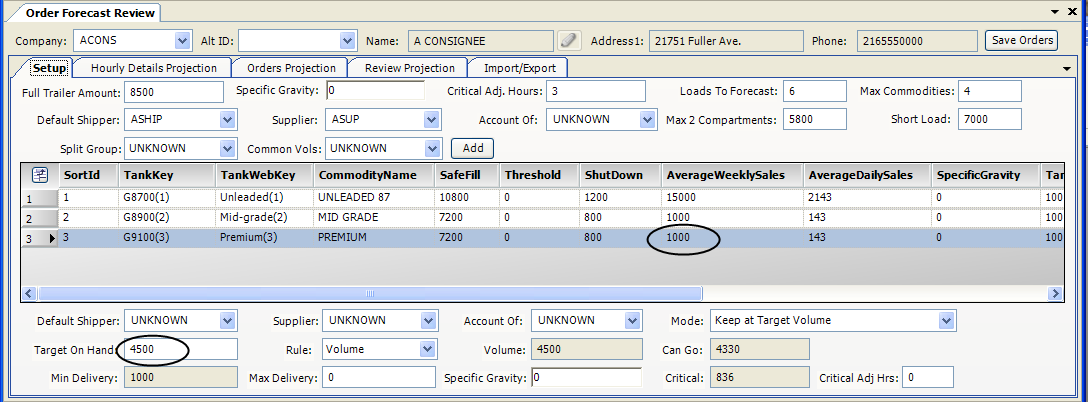Click the top Specific Gravity field
The width and height of the screenshot is (1088, 402).
tap(375, 90)
